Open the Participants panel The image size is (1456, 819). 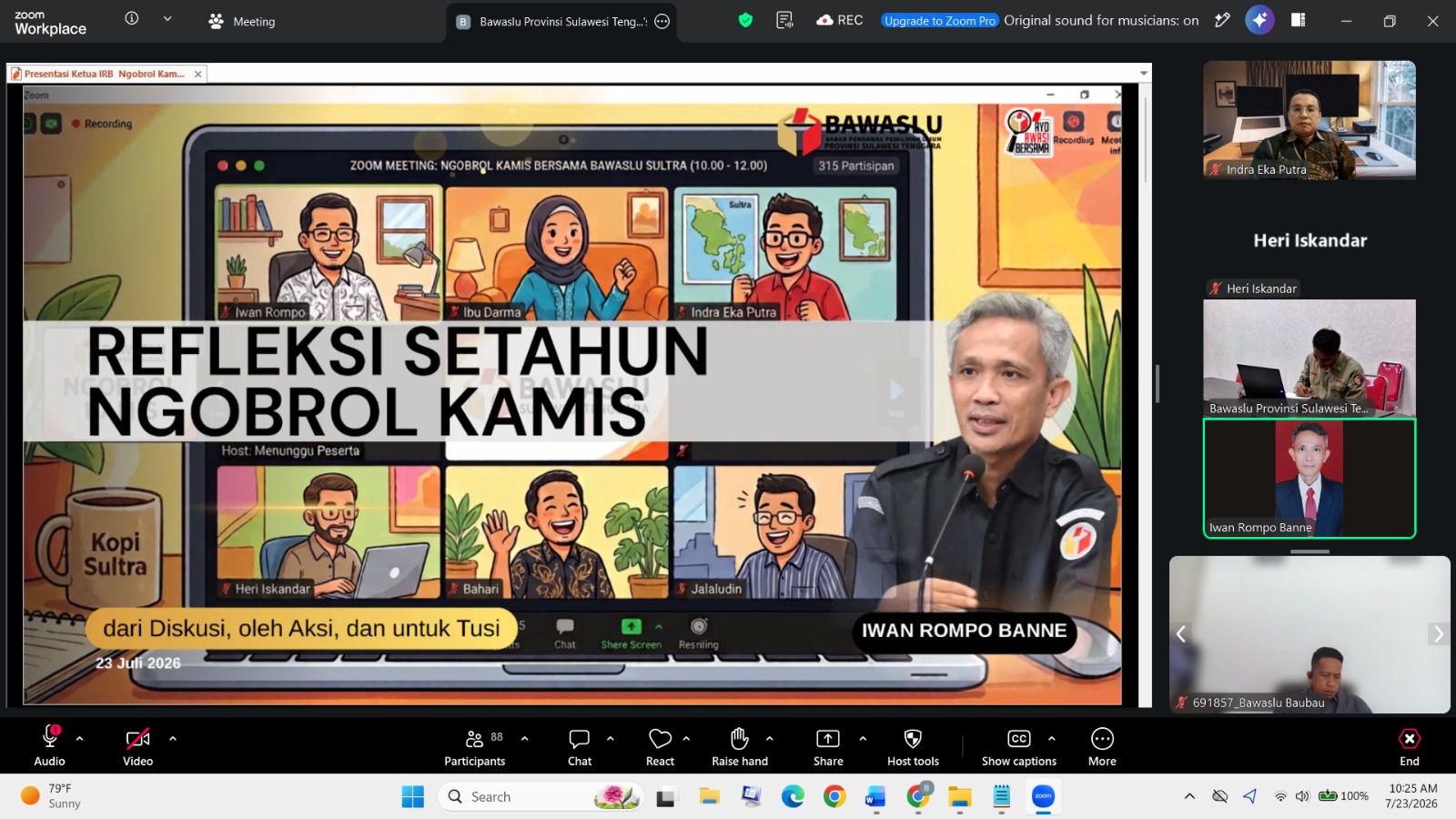(x=475, y=746)
